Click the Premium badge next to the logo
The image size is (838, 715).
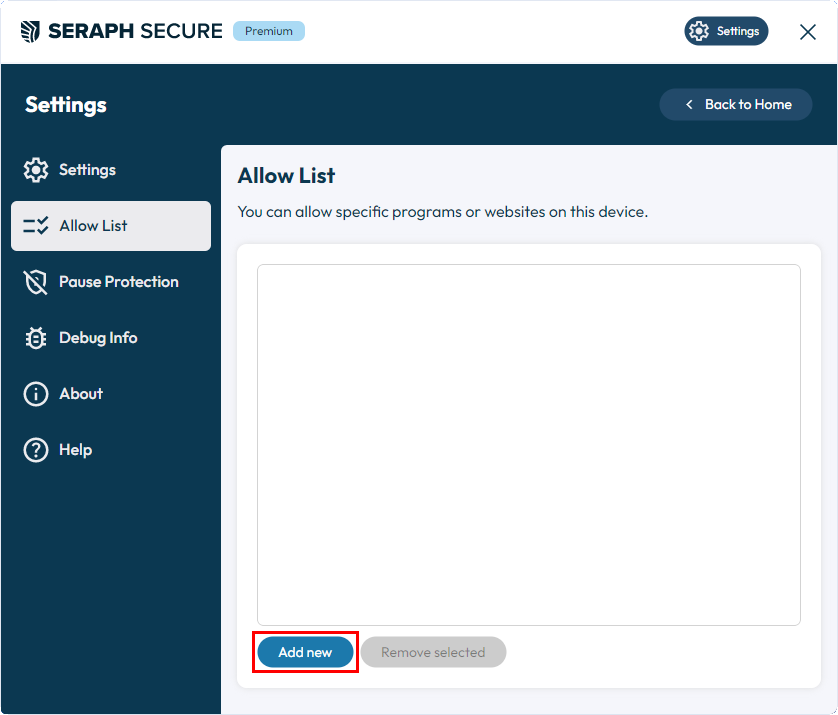click(x=269, y=31)
